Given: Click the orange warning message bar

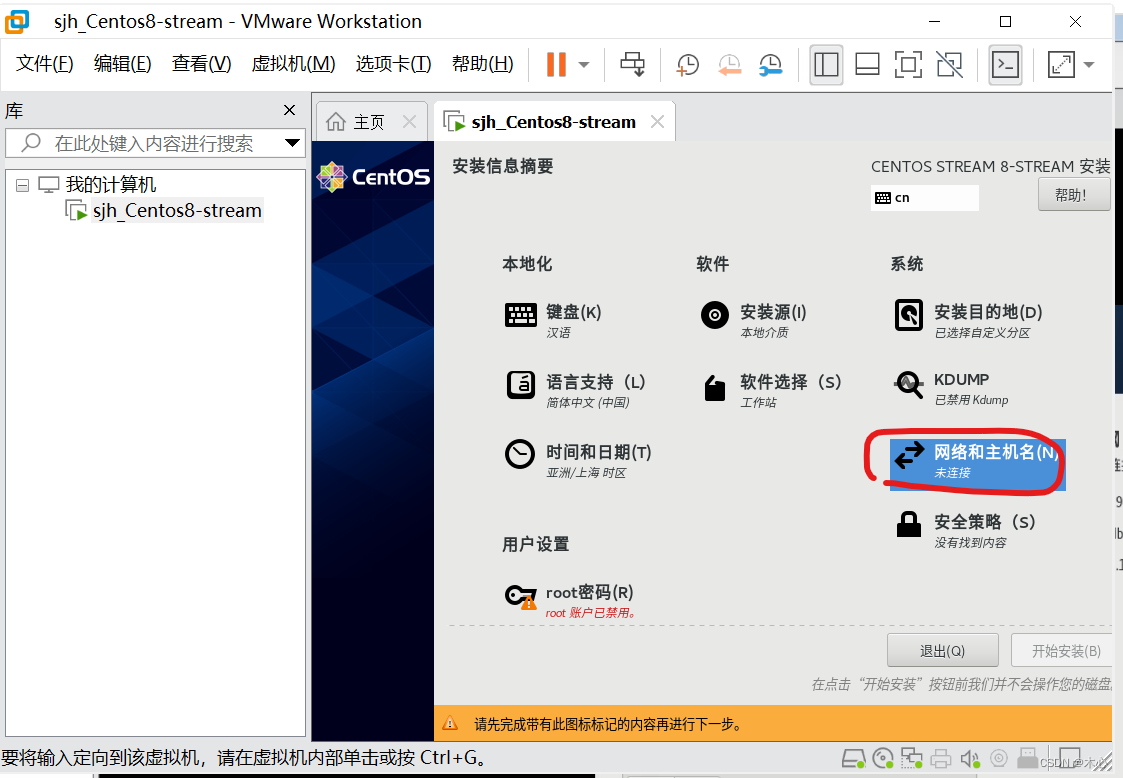Looking at the screenshot, I should pyautogui.click(x=773, y=724).
